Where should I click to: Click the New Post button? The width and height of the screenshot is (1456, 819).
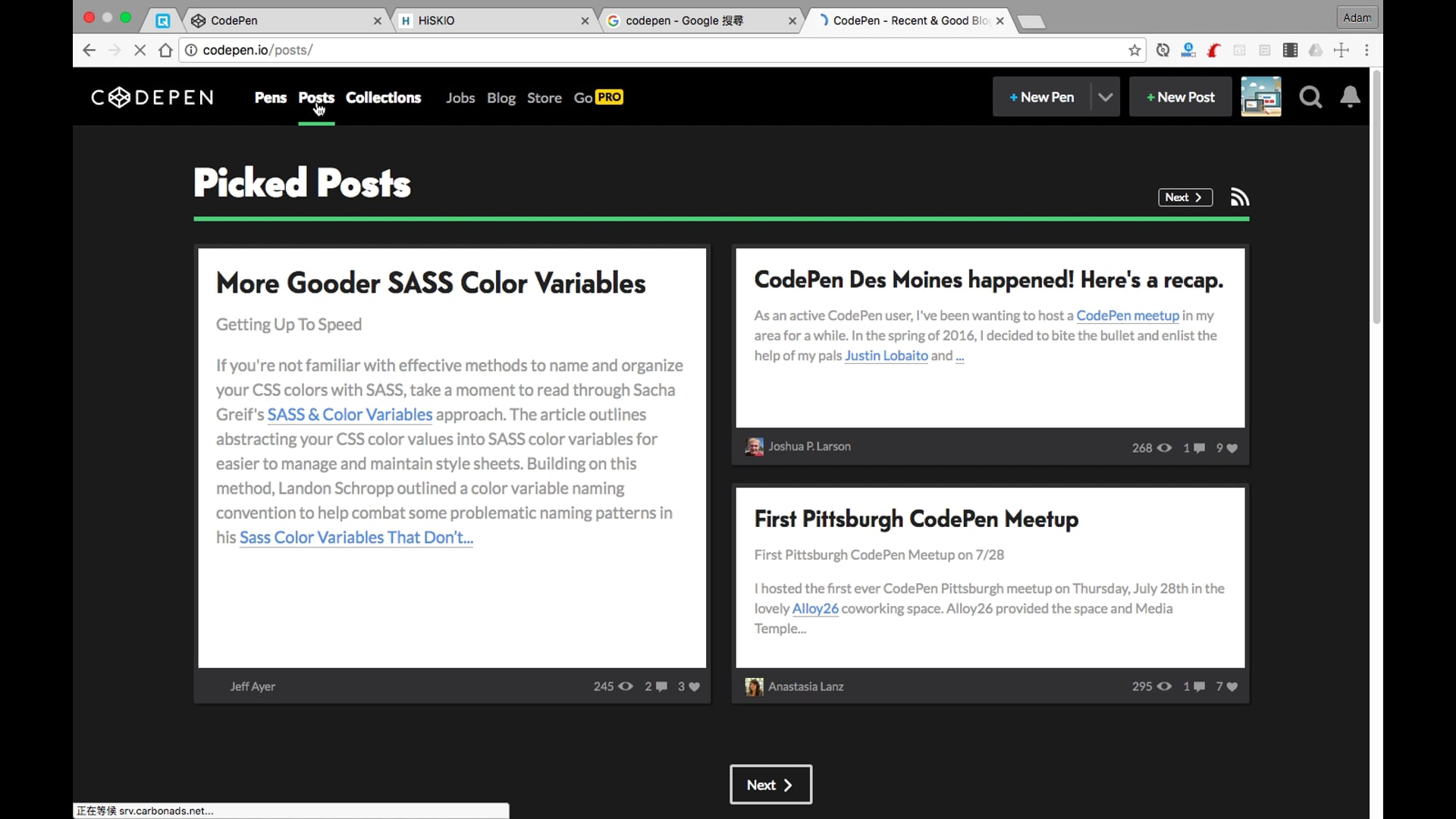1180,96
